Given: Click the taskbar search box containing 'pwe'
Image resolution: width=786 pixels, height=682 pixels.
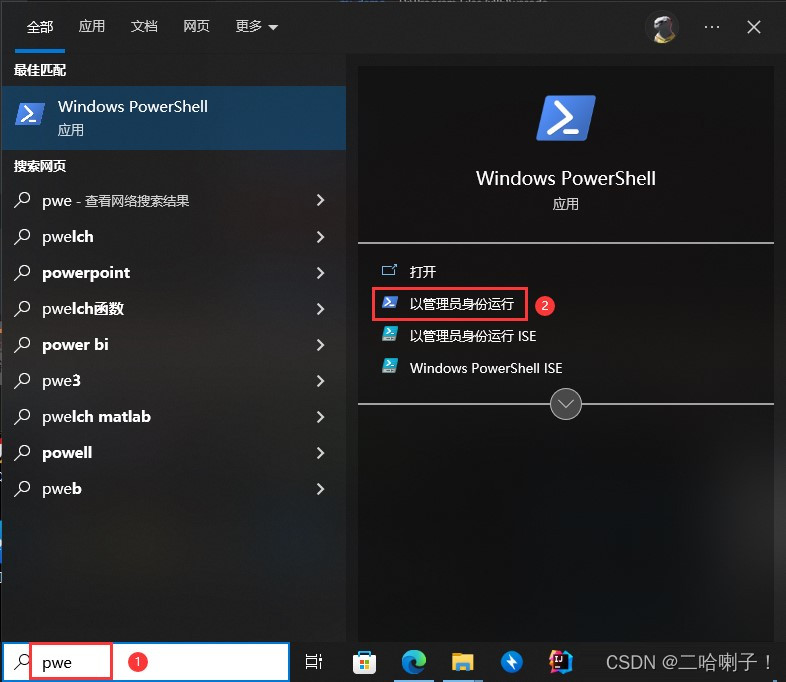Looking at the screenshot, I should 146,662.
